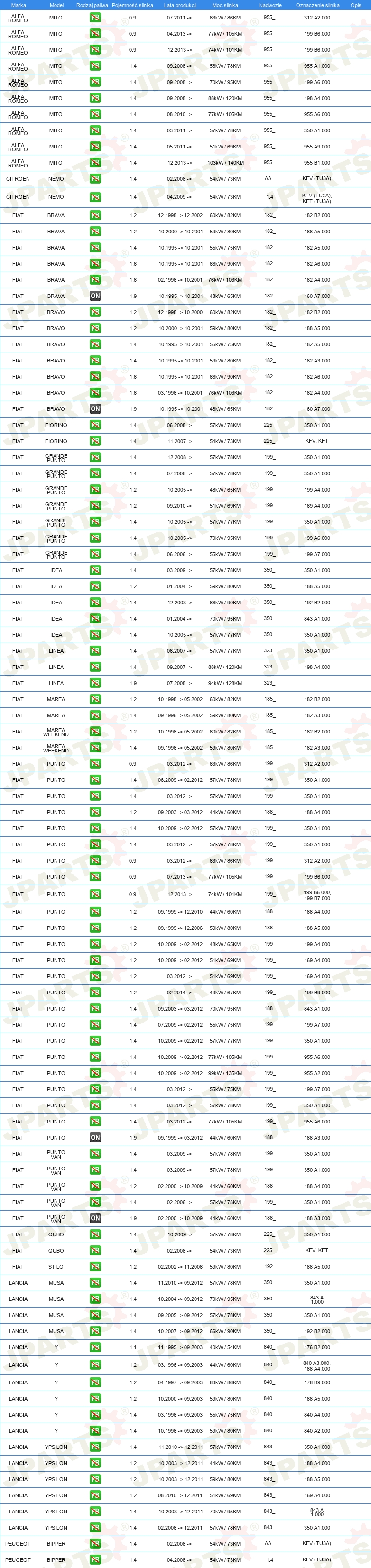Click the Model column header

(x=56, y=5)
